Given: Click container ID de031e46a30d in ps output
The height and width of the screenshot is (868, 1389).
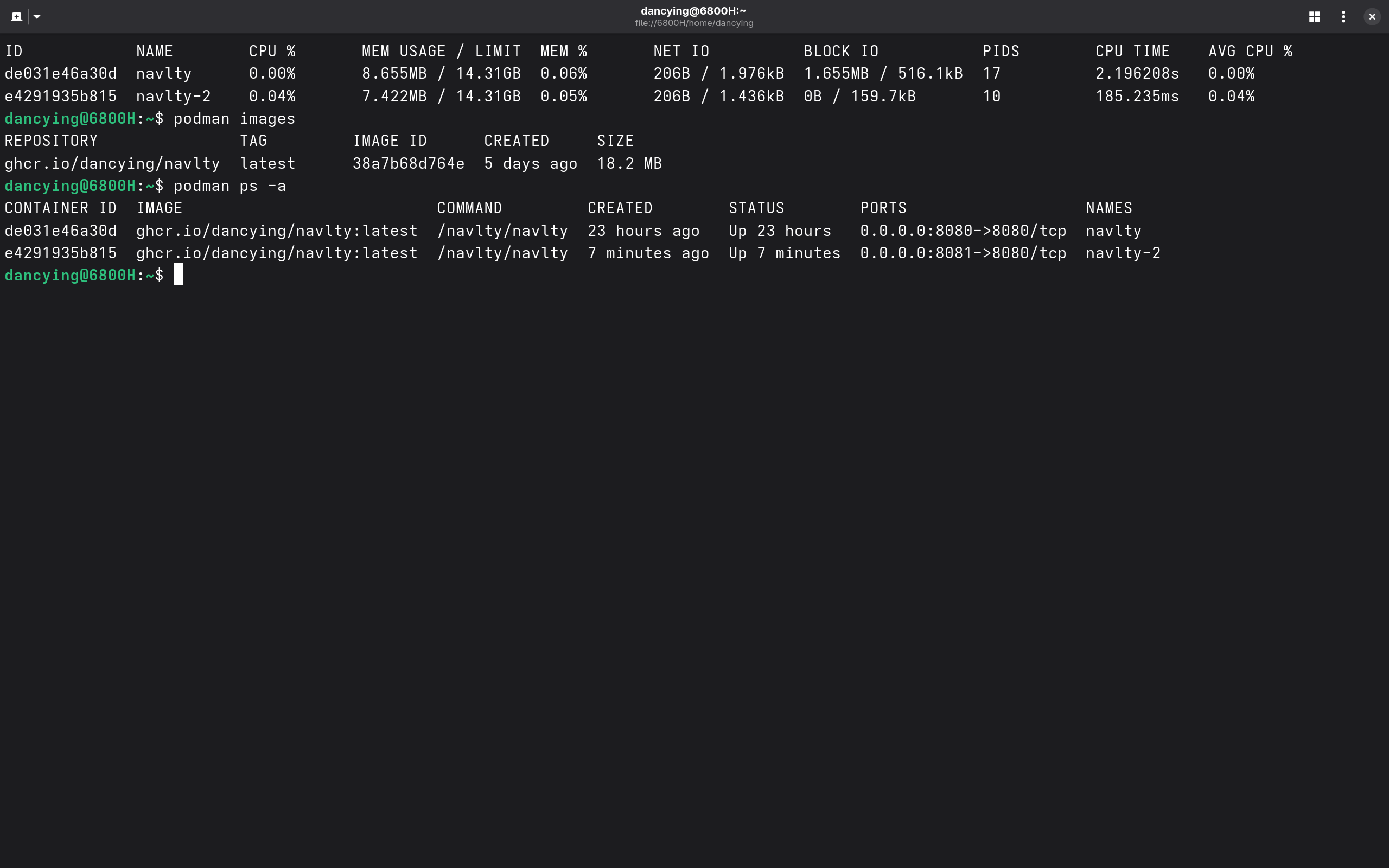Looking at the screenshot, I should 61,231.
